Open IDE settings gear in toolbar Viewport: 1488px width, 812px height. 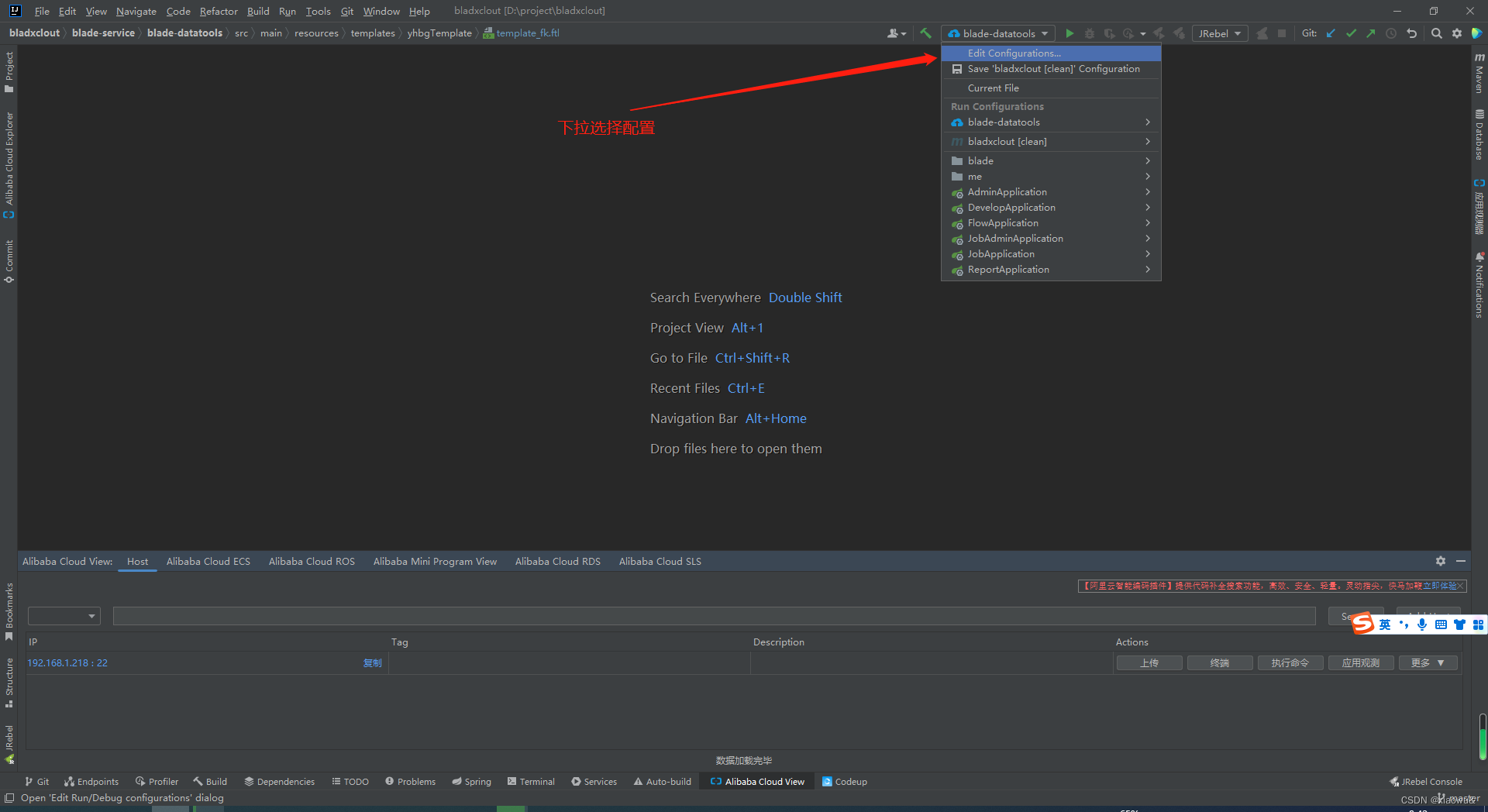[x=1457, y=33]
